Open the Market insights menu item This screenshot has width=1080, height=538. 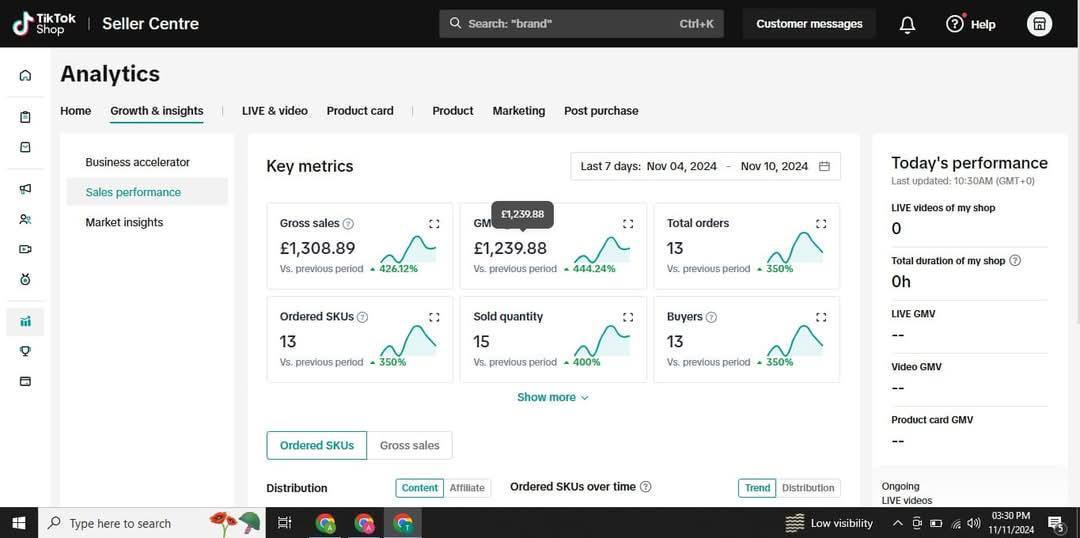[x=124, y=222]
